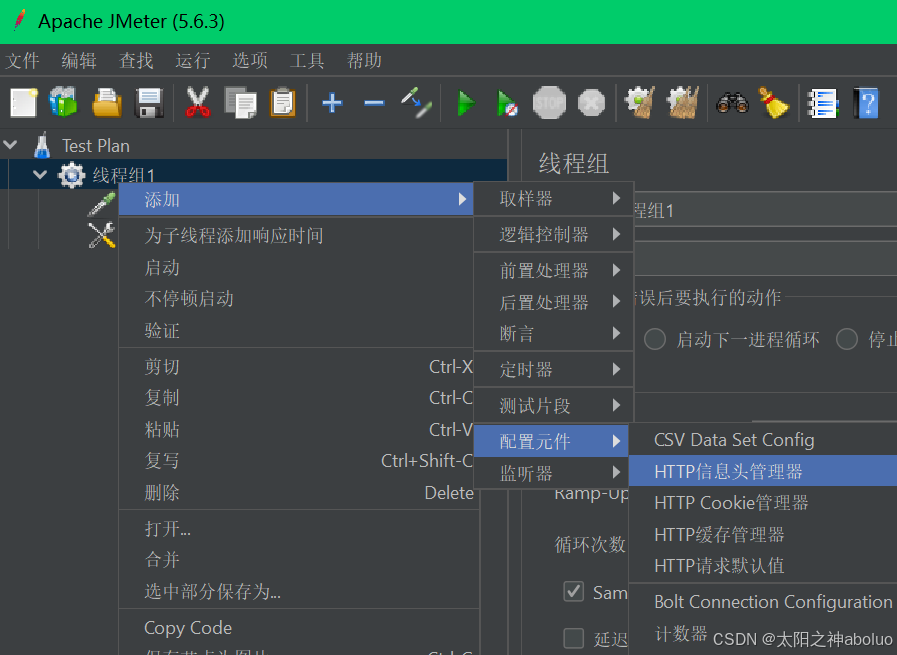Expand the 后置处理器 submenu

pos(553,301)
